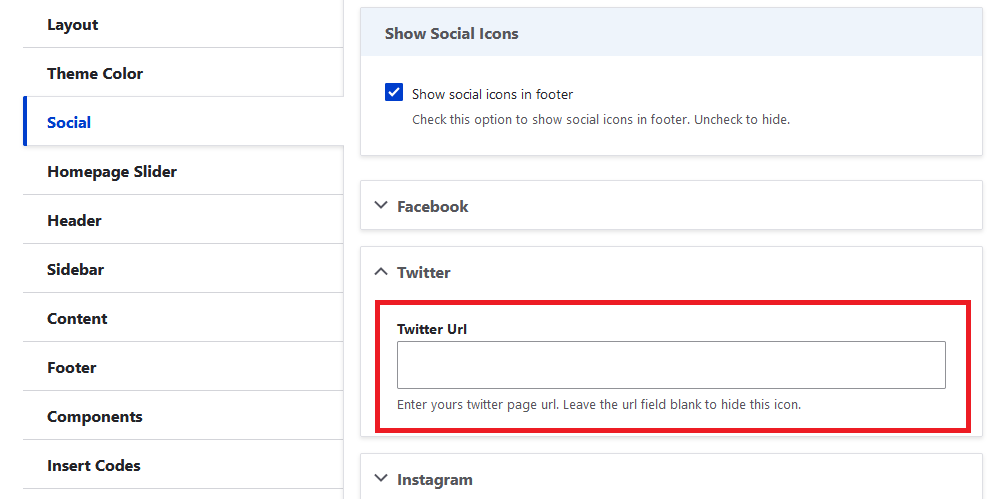This screenshot has height=499, width=988.
Task: Open the Insert Codes tab
Action: pyautogui.click(x=94, y=466)
